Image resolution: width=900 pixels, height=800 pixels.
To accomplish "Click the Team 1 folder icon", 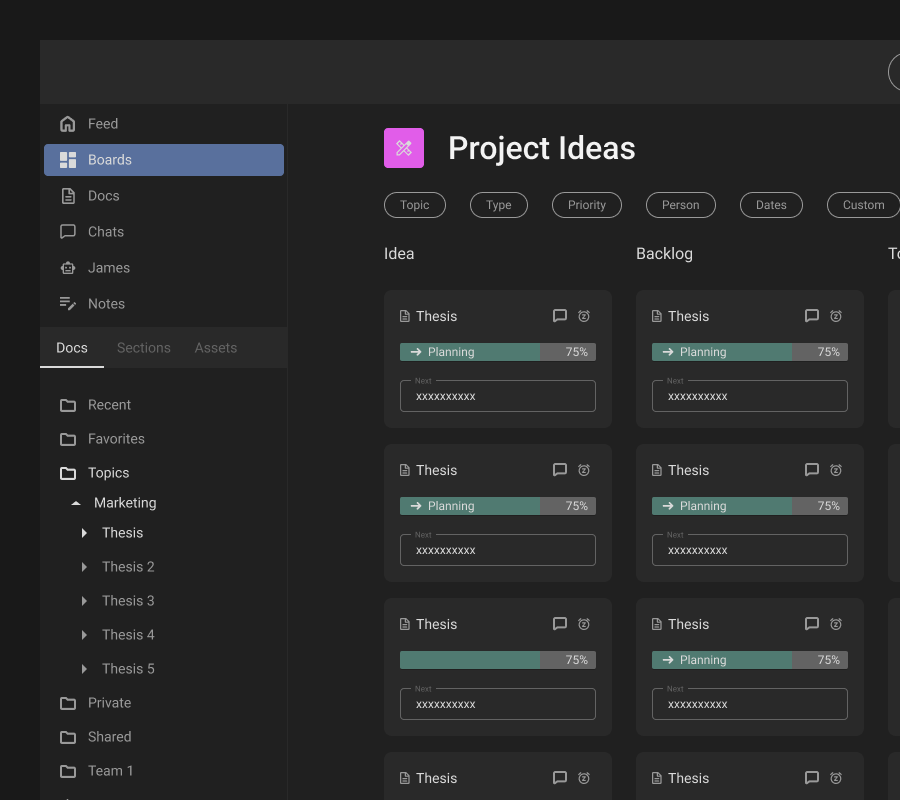I will (68, 771).
